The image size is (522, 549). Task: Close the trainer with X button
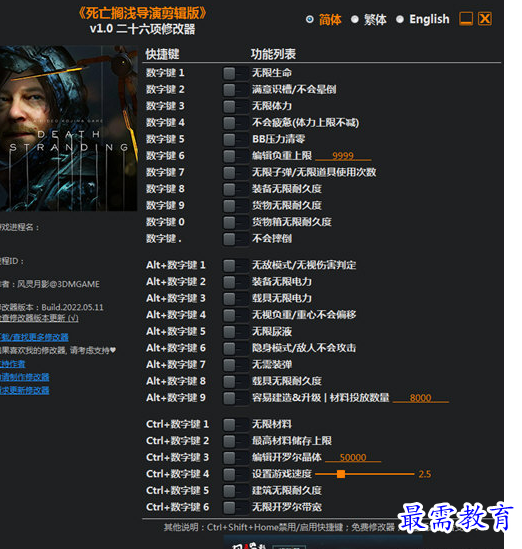click(x=485, y=19)
